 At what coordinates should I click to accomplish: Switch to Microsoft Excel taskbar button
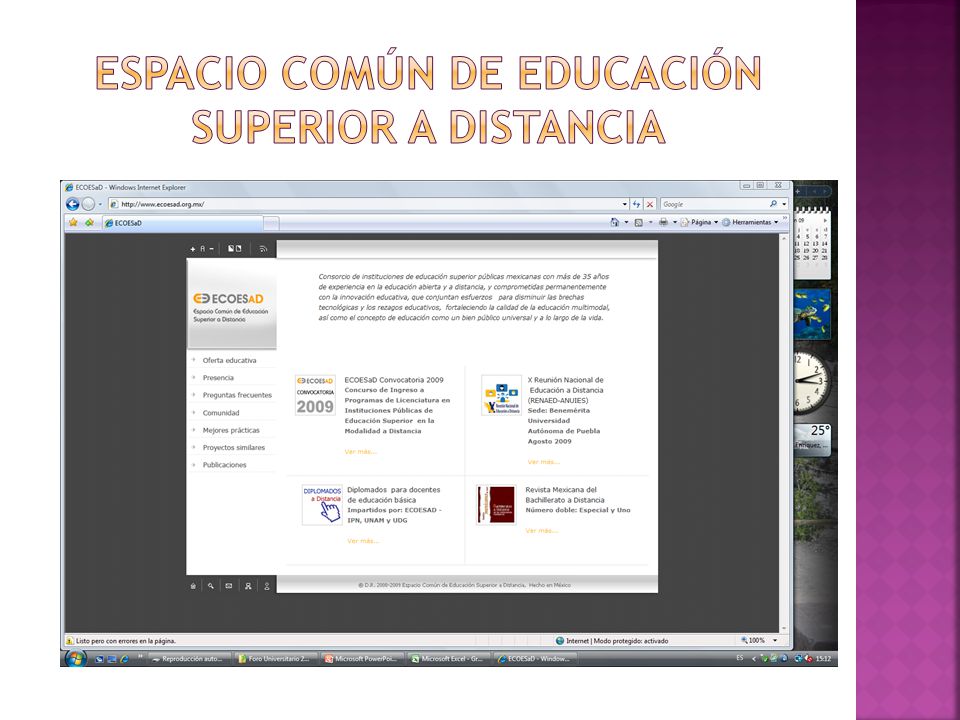coord(449,659)
